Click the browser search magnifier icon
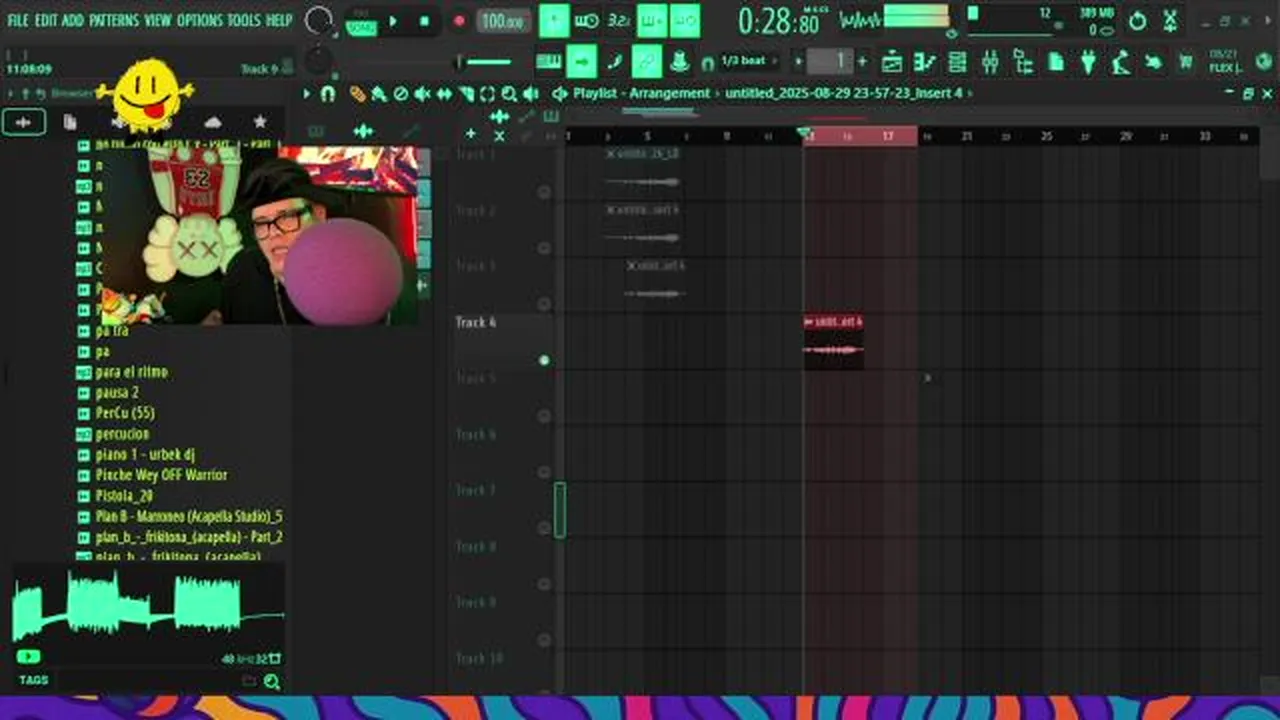Screen dimensions: 1280x720 click(271, 682)
